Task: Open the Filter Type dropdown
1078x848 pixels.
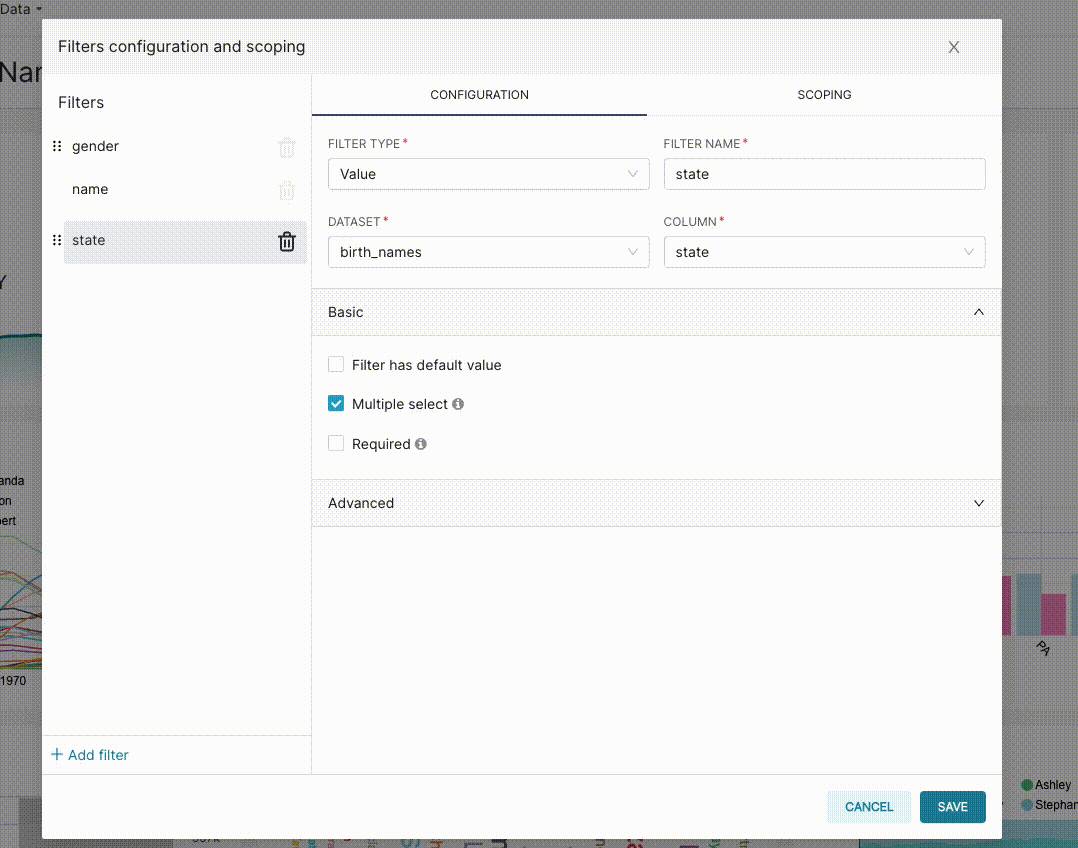Action: pos(489,174)
